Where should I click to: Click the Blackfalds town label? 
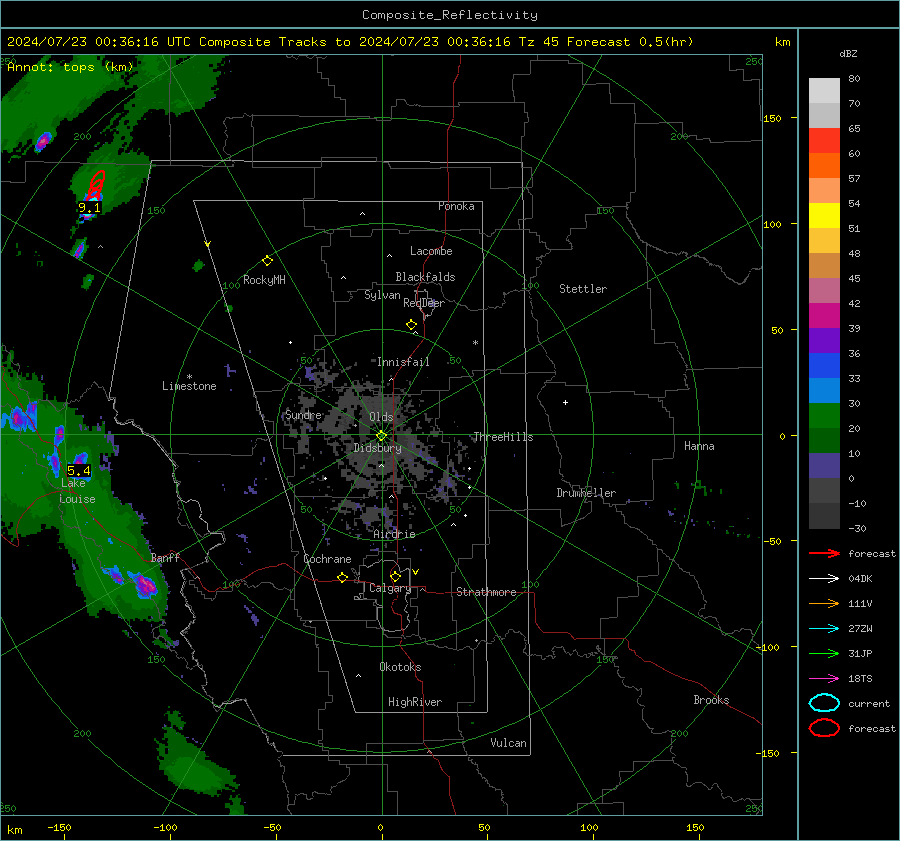click(x=425, y=277)
